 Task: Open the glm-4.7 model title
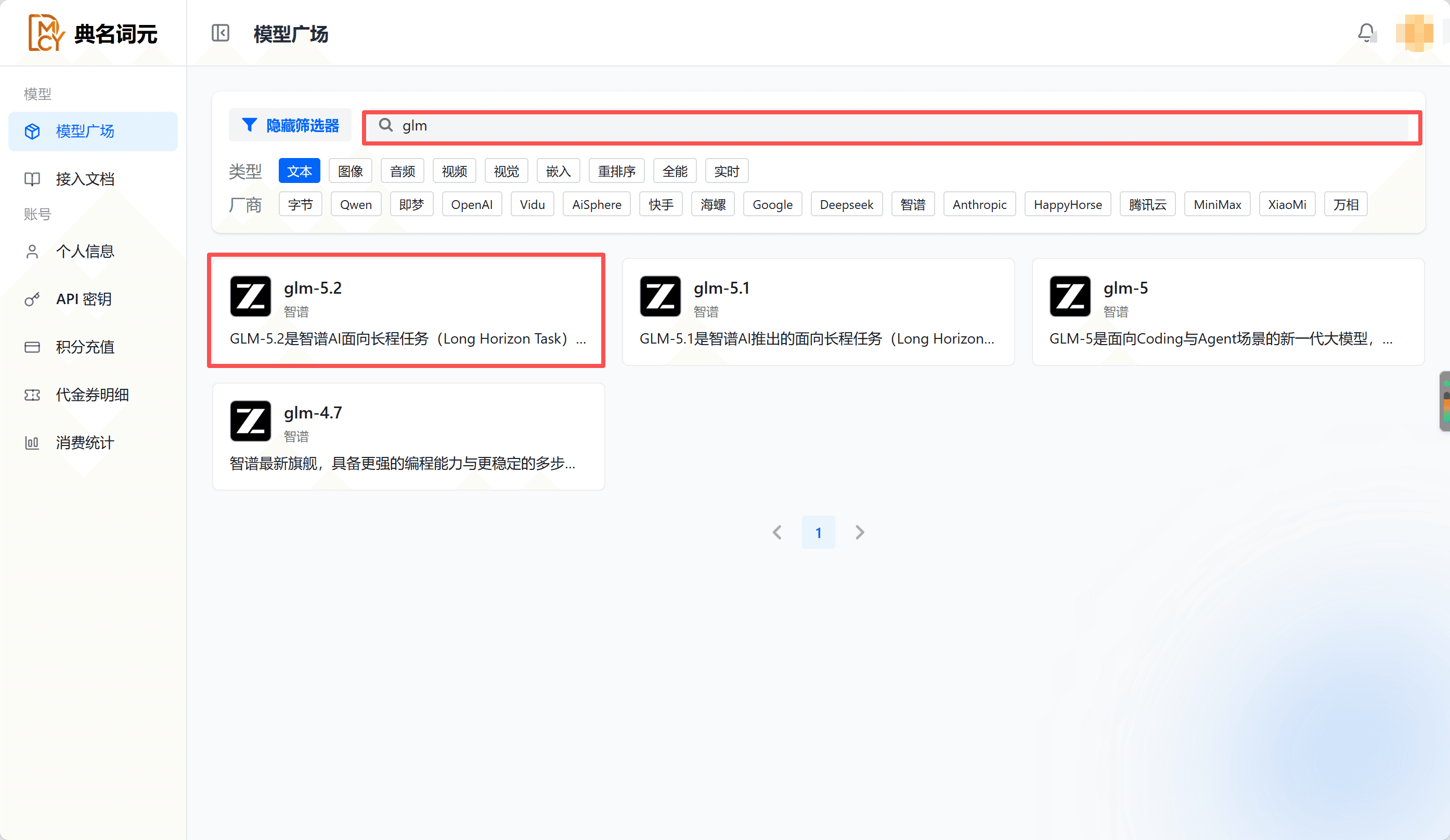[x=313, y=413]
